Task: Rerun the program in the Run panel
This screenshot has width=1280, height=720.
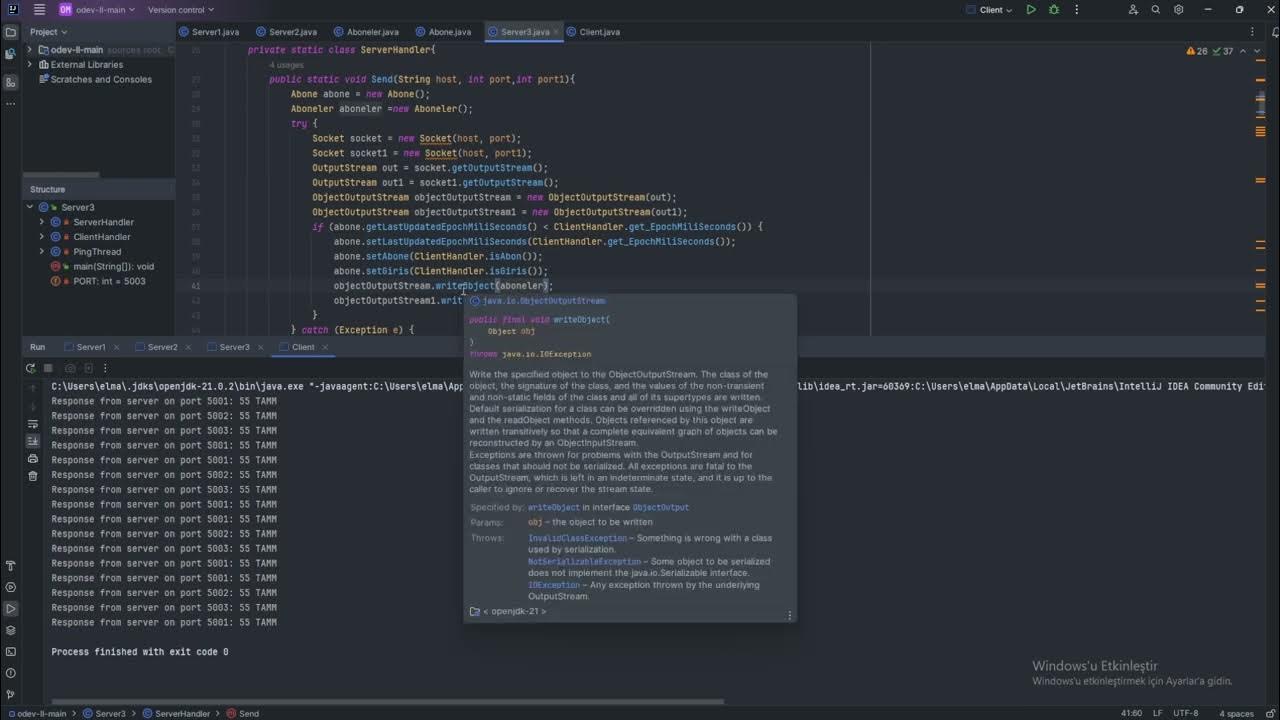Action: (x=31, y=368)
